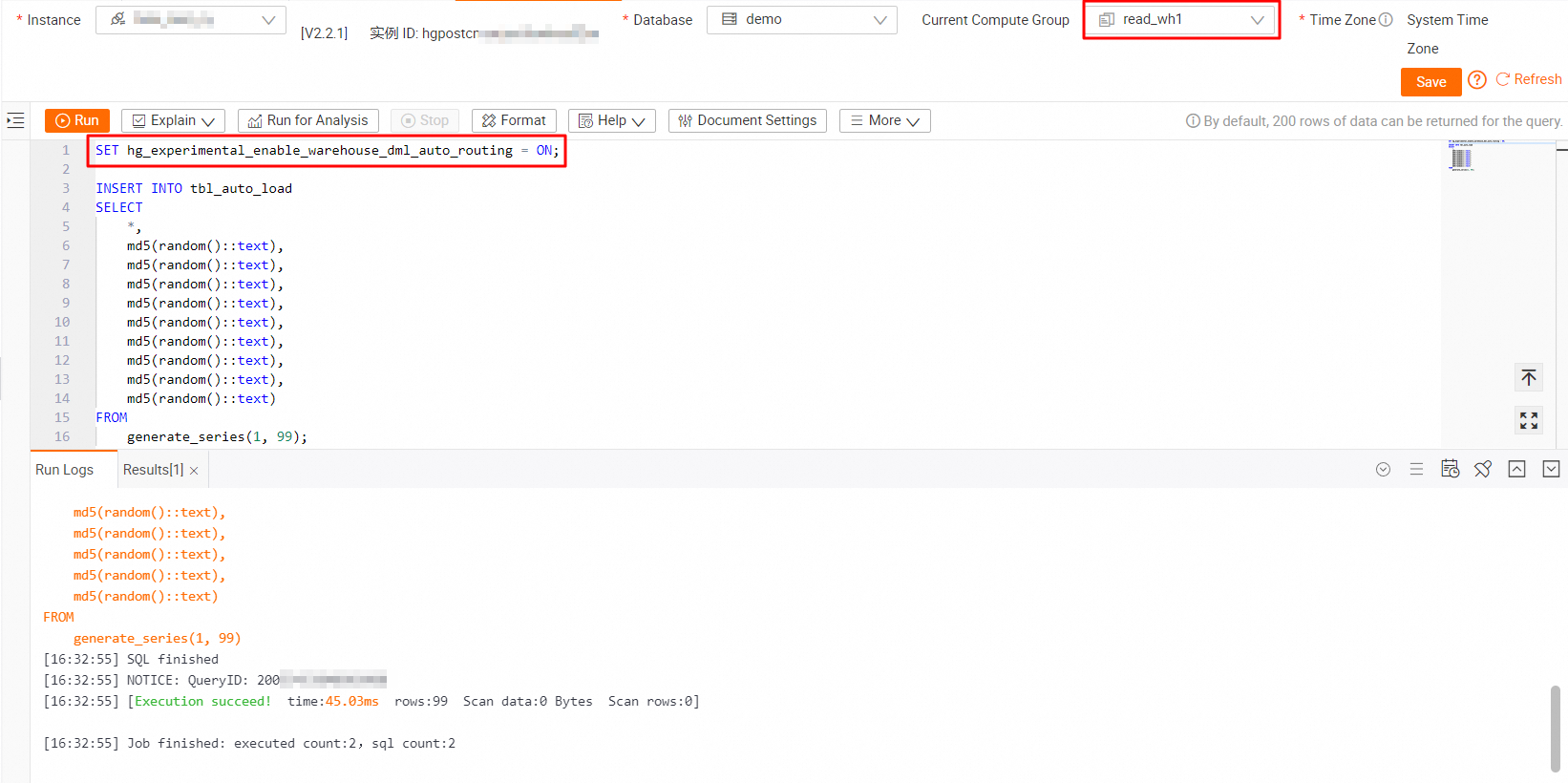Toggle the left sidebar list icon
Image resolution: width=1568 pixels, height=783 pixels.
point(15,120)
